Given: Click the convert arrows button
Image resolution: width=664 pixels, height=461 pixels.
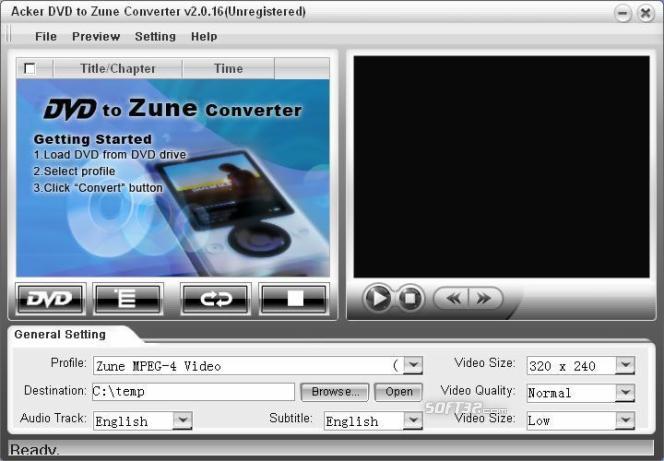Looking at the screenshot, I should tap(216, 299).
